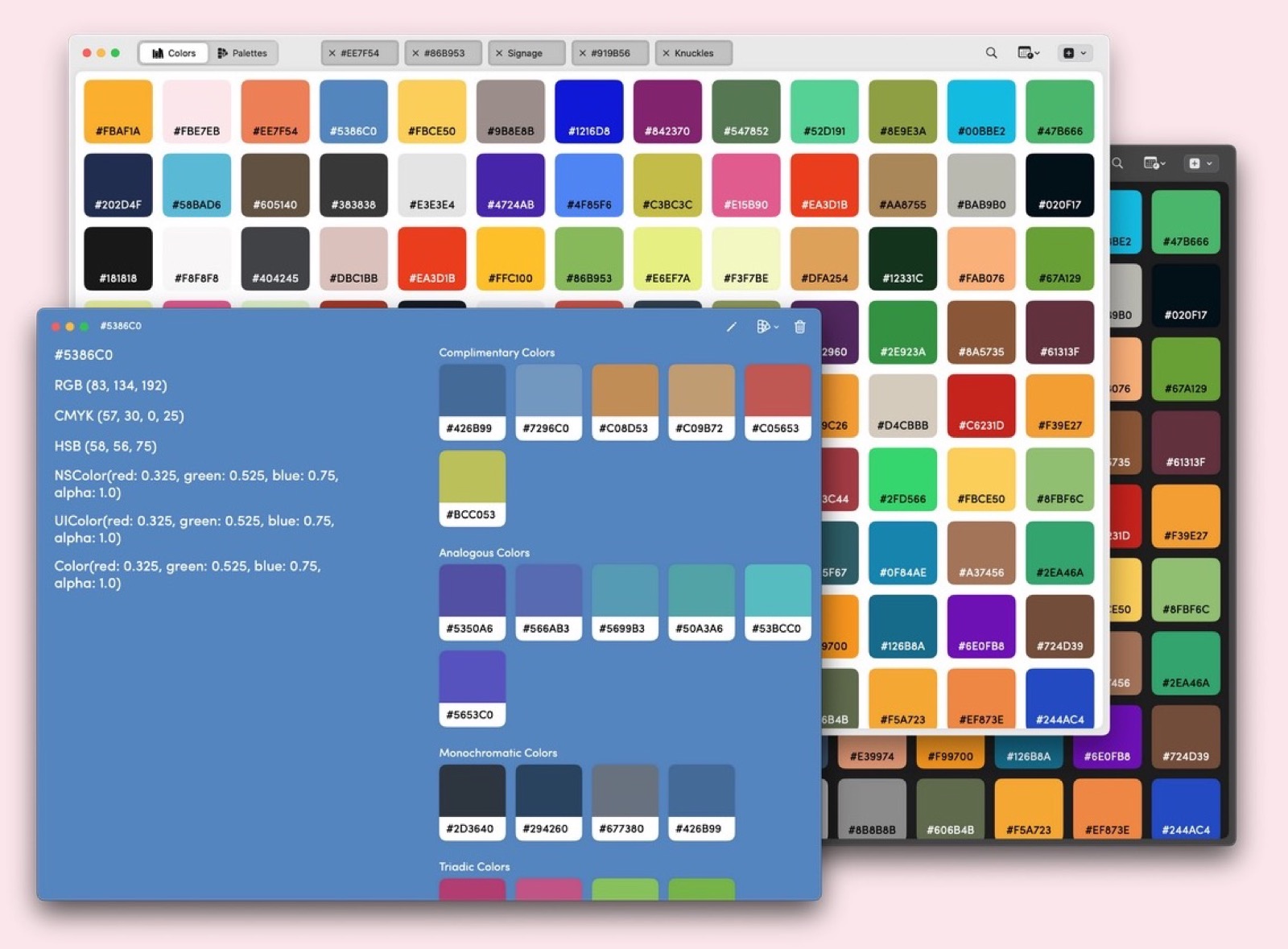Image resolution: width=1288 pixels, height=949 pixels.
Task: Pick analogous color #53BCC0
Action: click(778, 603)
